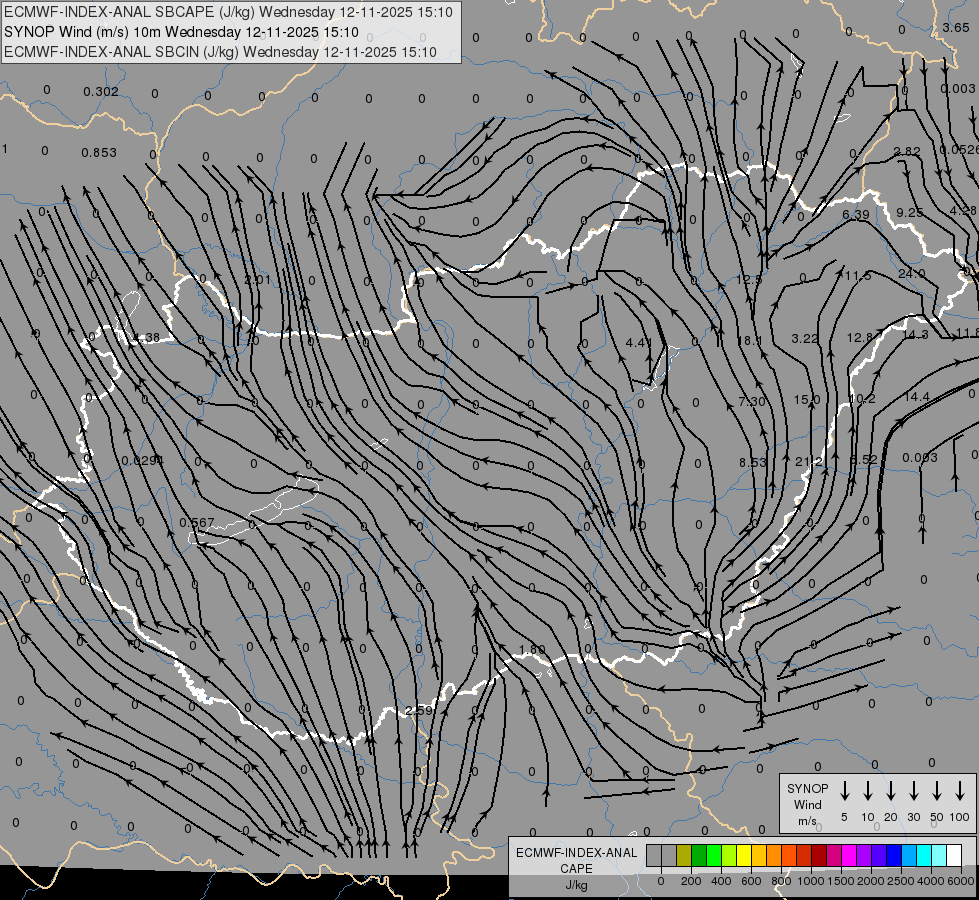Image resolution: width=979 pixels, height=900 pixels.
Task: Click the 2500 tick label on CAPE scale
Action: pos(900,881)
